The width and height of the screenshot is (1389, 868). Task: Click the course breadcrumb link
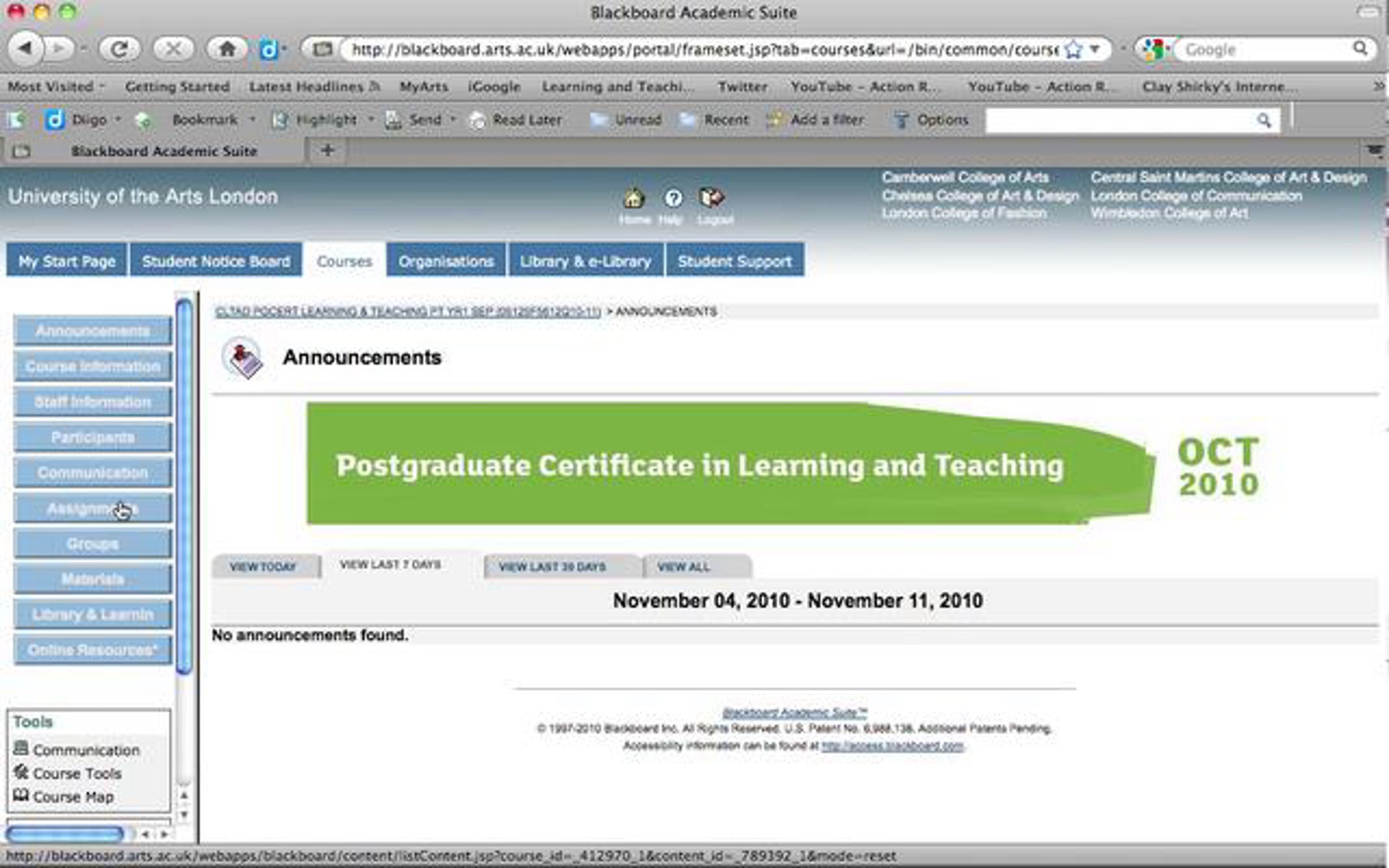[408, 312]
